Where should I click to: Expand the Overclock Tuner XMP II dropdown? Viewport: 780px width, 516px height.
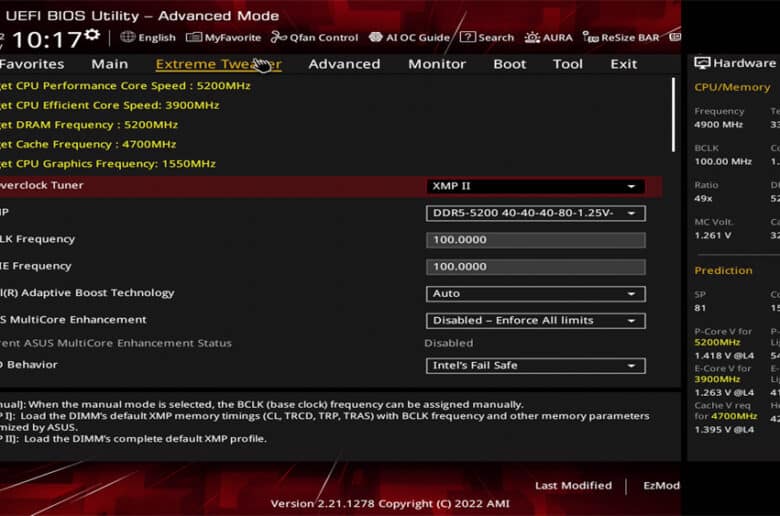536,186
